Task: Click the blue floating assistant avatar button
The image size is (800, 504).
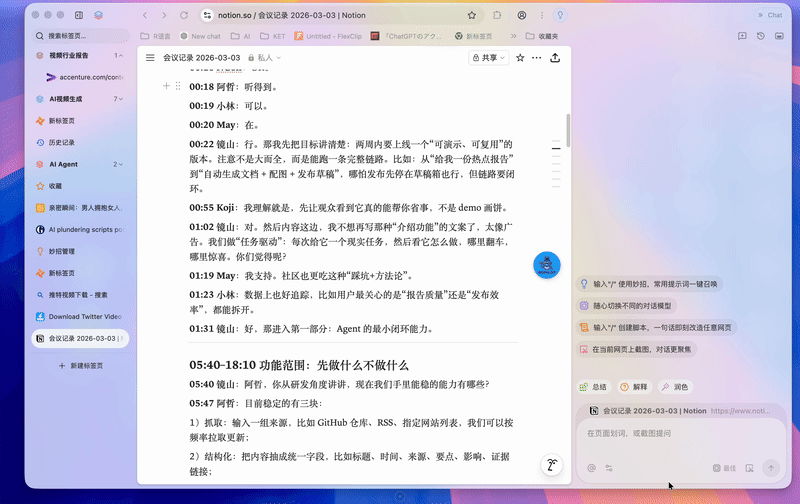Action: 546,265
